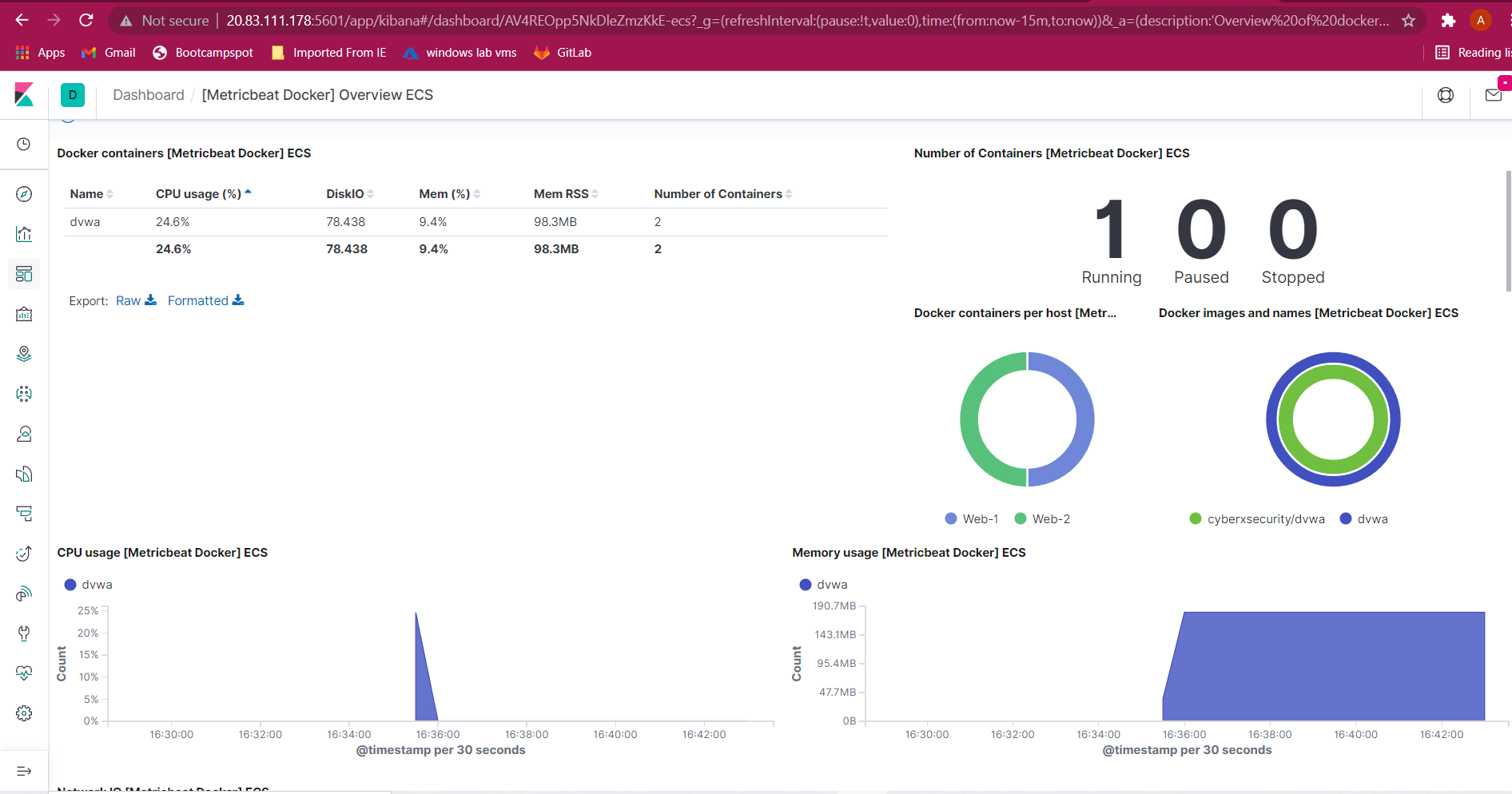1512x794 pixels.
Task: Toggle dvwa series in CPU usage legend
Action: (x=88, y=585)
